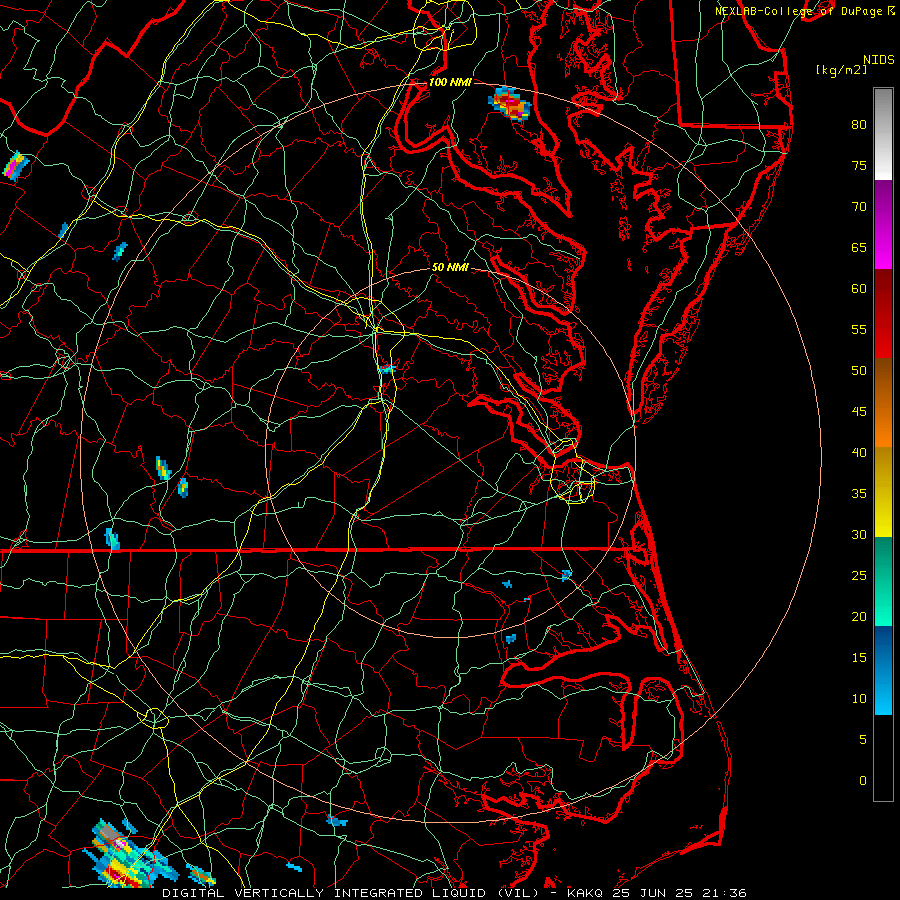900x900 pixels.
Task: Click the 75 value on the scale
Action: (x=859, y=165)
